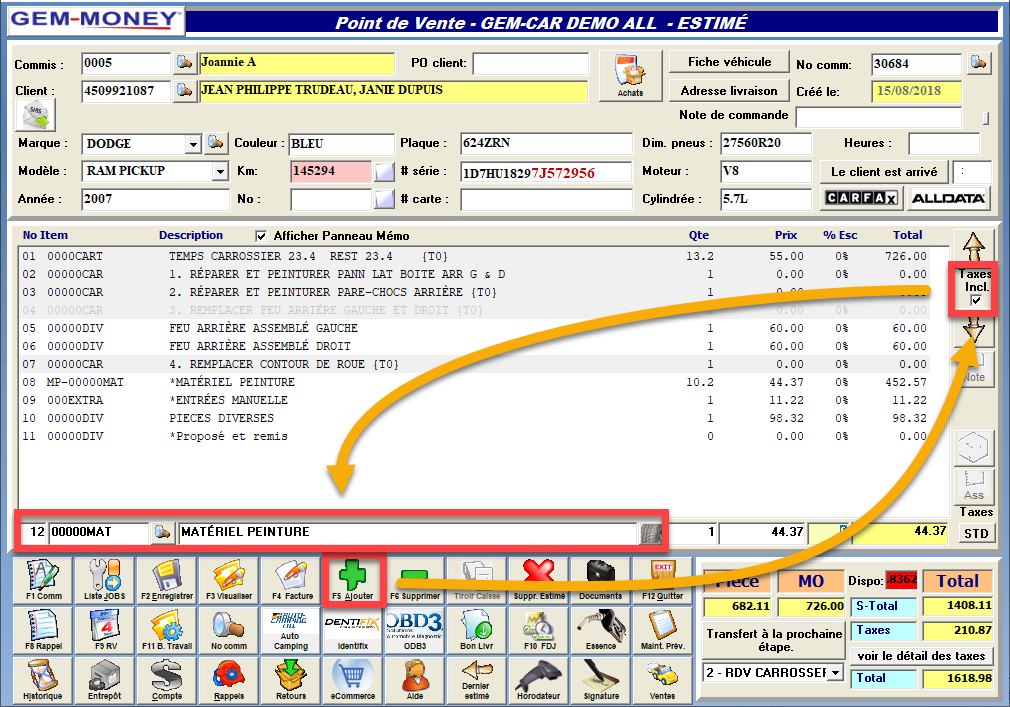Click move item up arrow
Image resolution: width=1010 pixels, height=707 pixels.
coord(973,247)
